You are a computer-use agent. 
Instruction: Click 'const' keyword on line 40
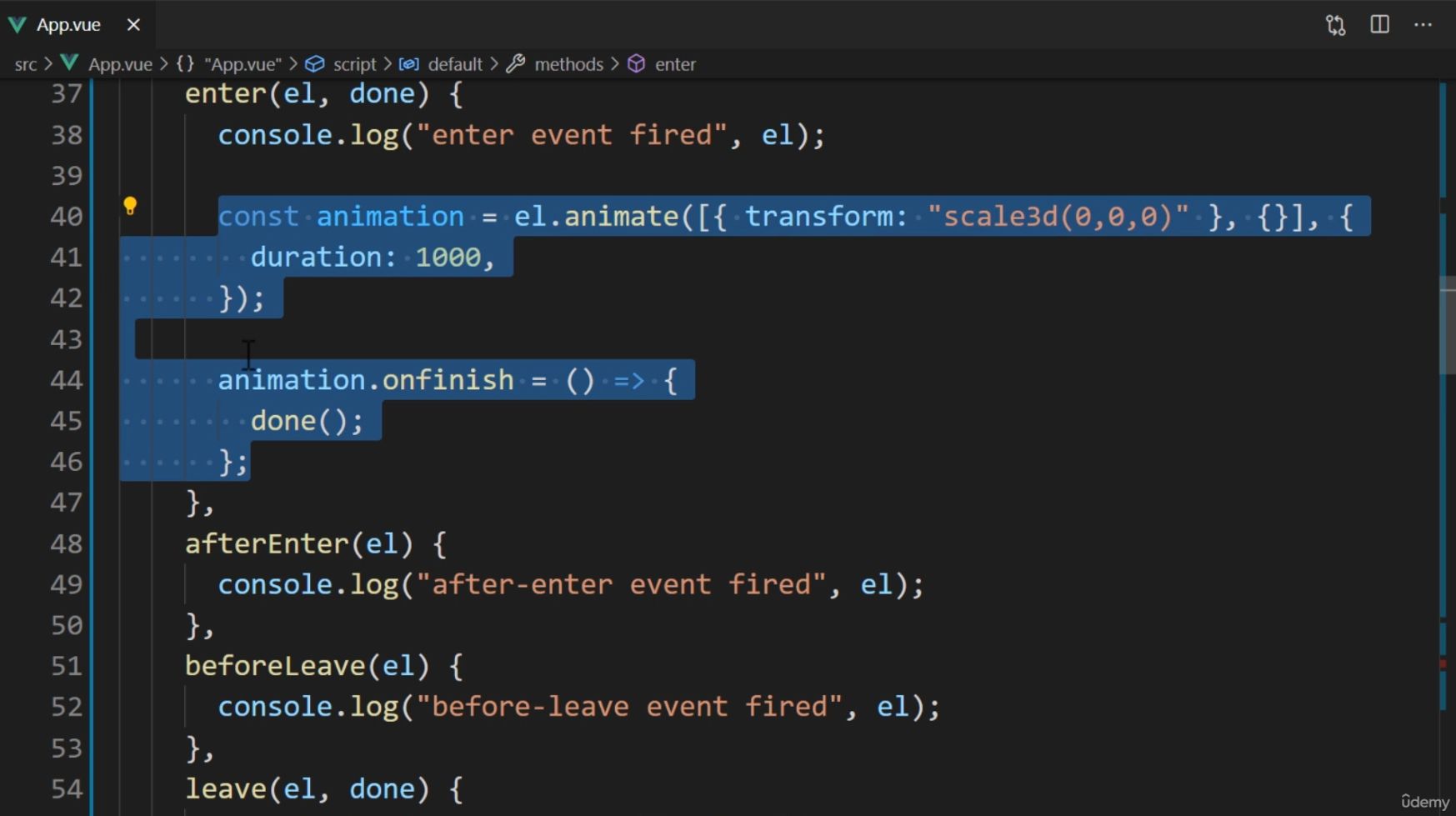click(x=258, y=217)
